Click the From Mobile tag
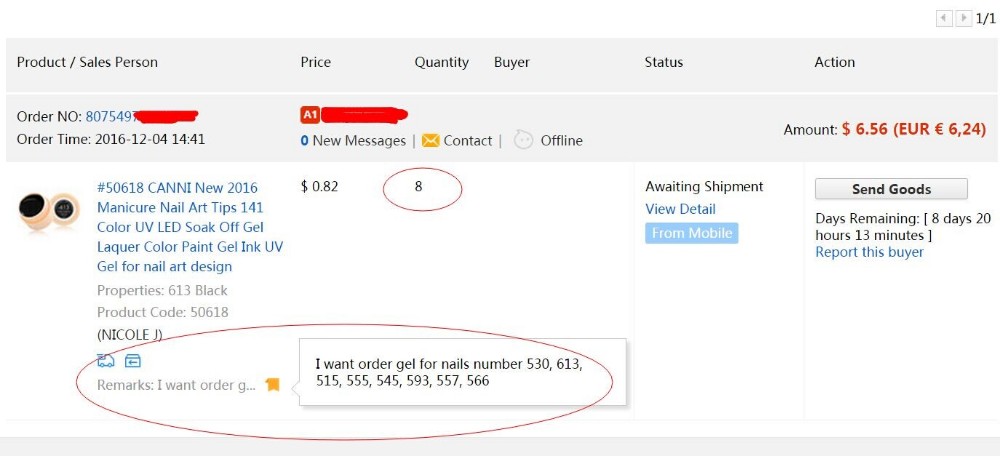This screenshot has height=456, width=1000. (691, 233)
